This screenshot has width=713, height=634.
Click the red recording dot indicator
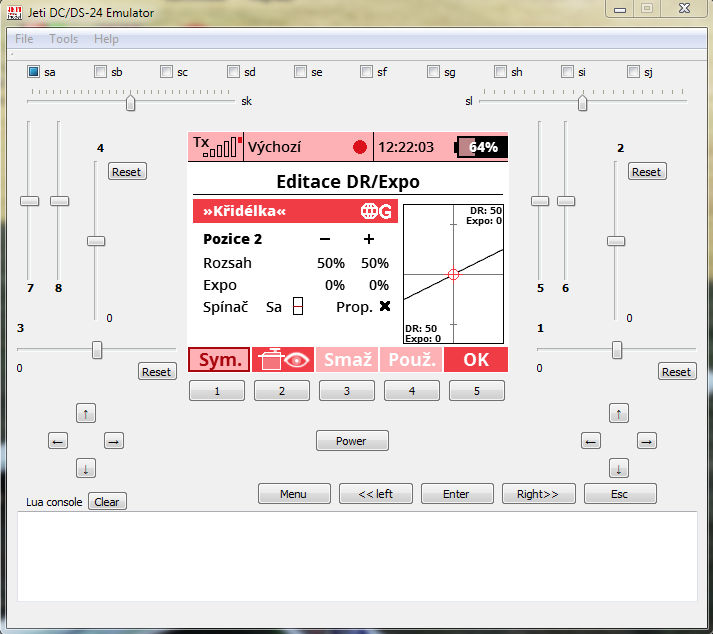(x=360, y=147)
